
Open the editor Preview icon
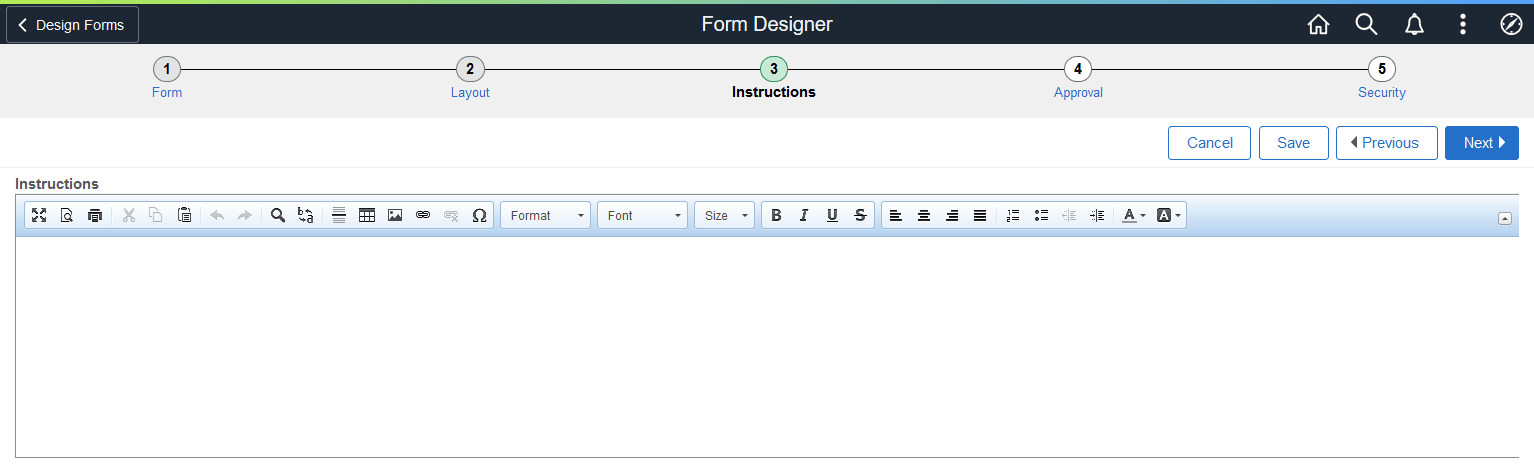pyautogui.click(x=67, y=215)
